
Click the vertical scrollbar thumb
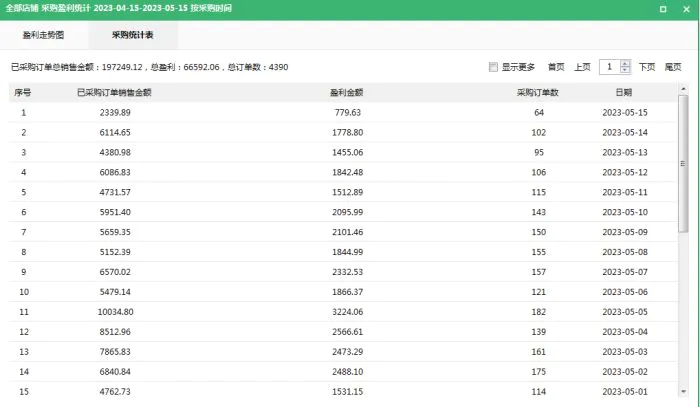pyautogui.click(x=683, y=163)
